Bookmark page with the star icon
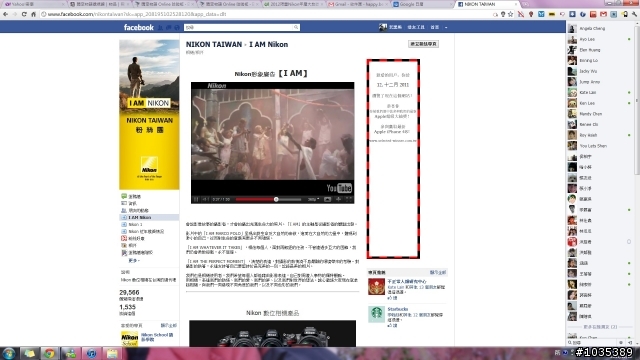Image resolution: width=640 pixels, height=360 pixels. [511, 14]
